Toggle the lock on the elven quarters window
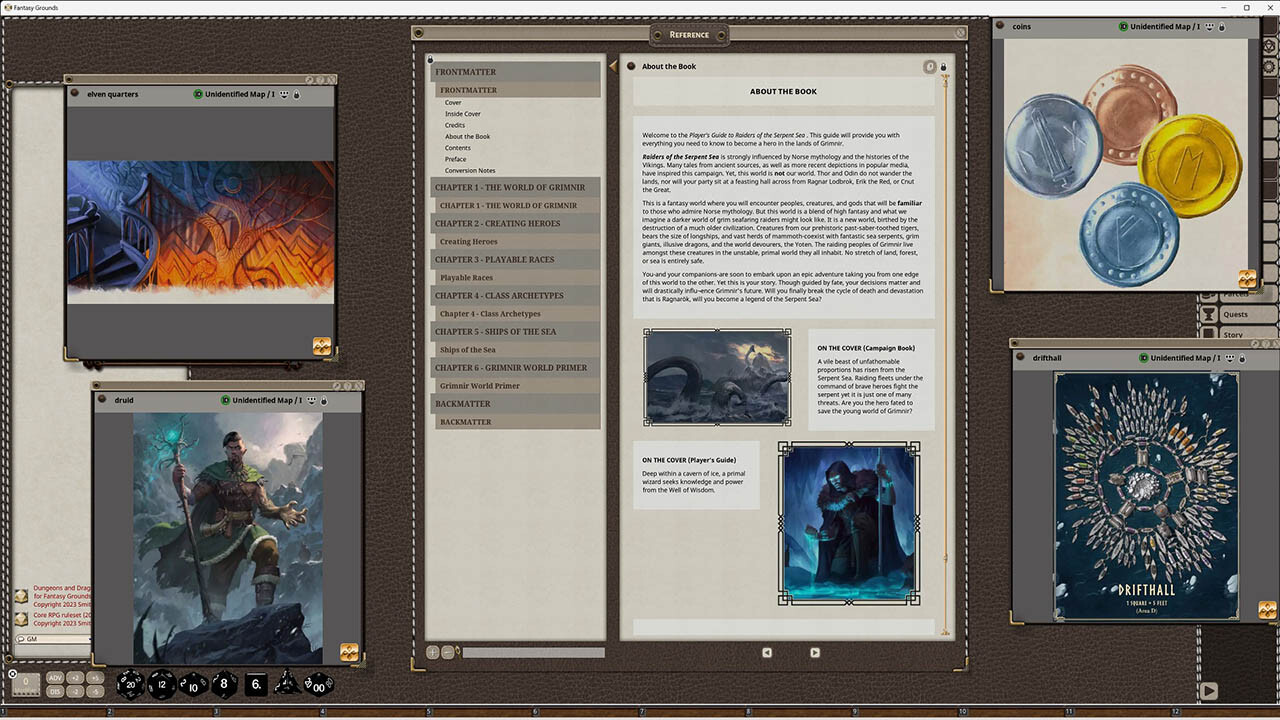 click(x=297, y=94)
